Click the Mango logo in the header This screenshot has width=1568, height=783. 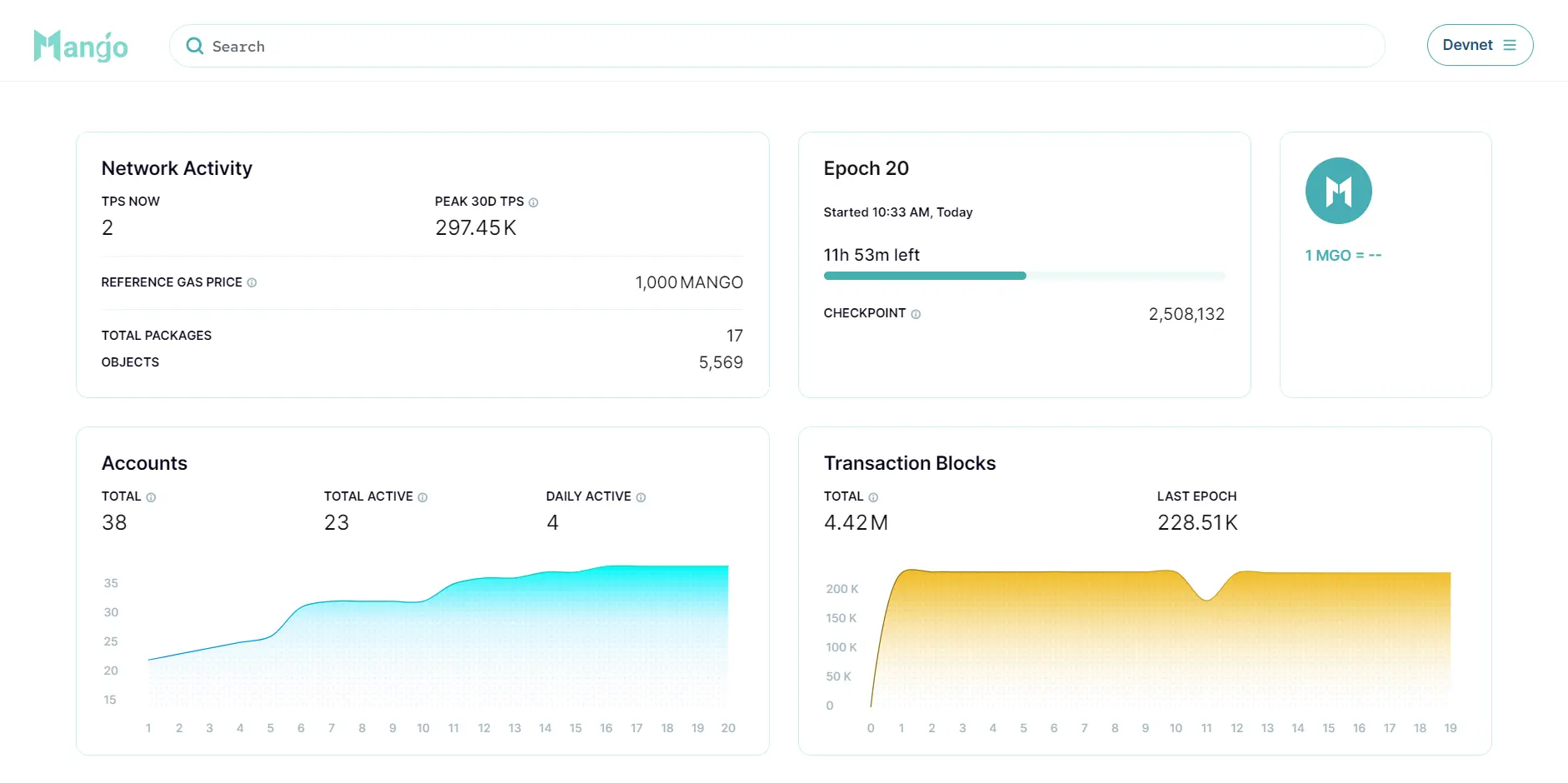[80, 46]
